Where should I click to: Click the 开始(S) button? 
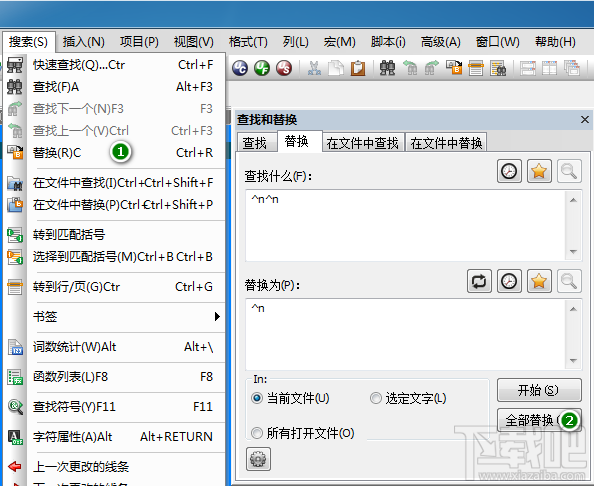coord(539,390)
